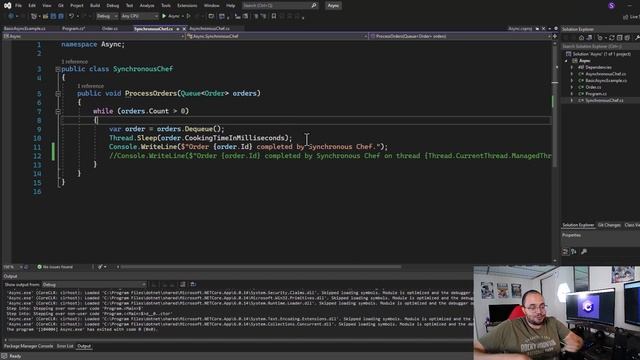Select the Solution 'Async' root node

(x=599, y=54)
